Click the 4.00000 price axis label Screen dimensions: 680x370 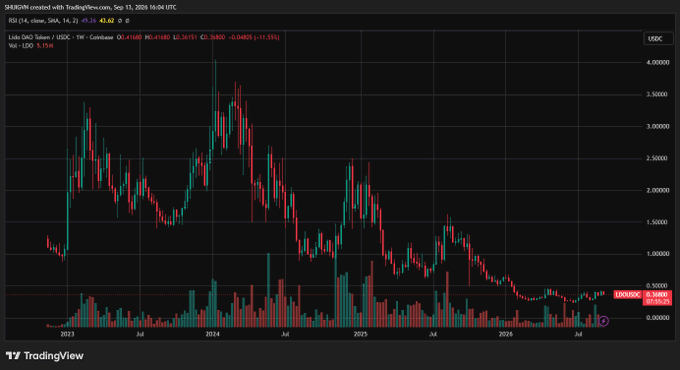point(657,62)
